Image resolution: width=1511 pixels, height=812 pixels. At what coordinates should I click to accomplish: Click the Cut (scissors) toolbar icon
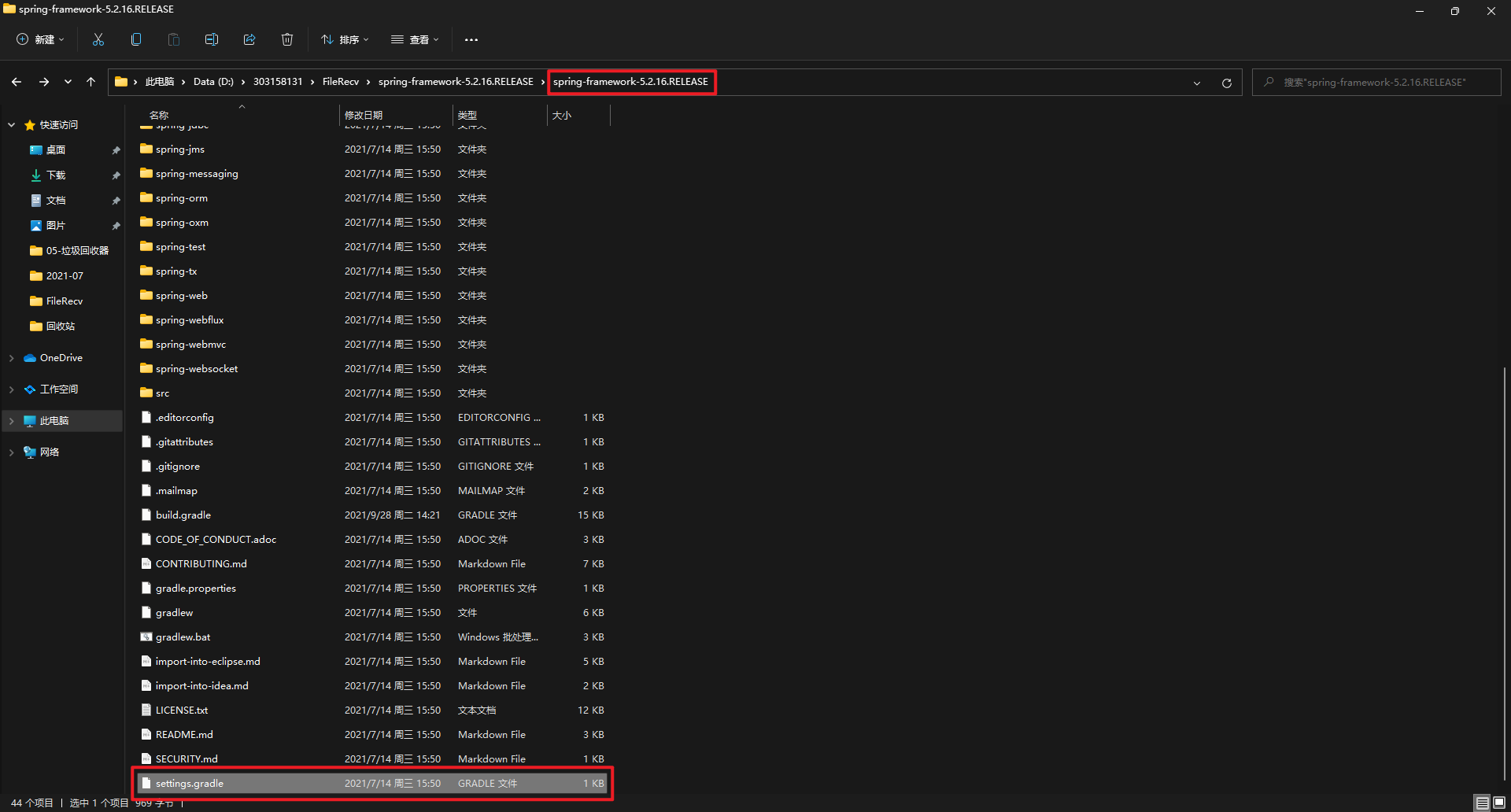[98, 39]
